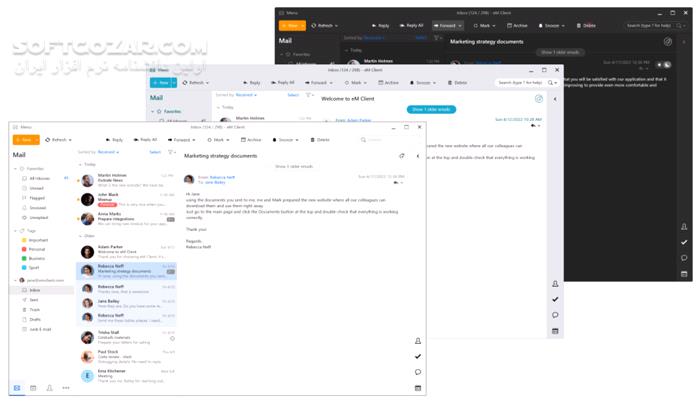Open the email from Anna Marks
Image resolution: width=700 pixels, height=405 pixels.
click(127, 219)
